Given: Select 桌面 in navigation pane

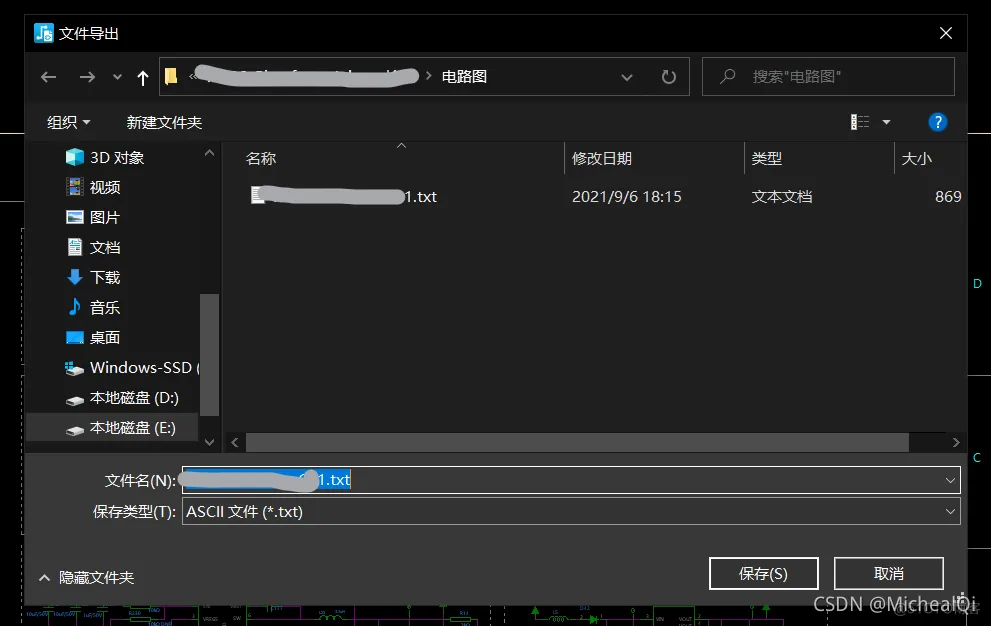Looking at the screenshot, I should point(93,338).
